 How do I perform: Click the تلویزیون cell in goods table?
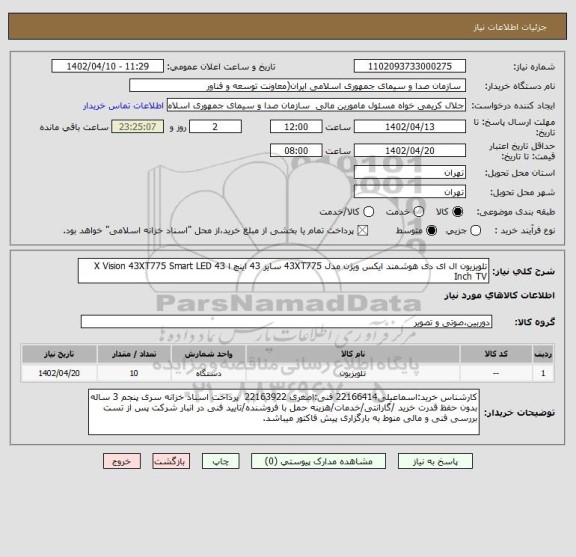[x=353, y=373]
